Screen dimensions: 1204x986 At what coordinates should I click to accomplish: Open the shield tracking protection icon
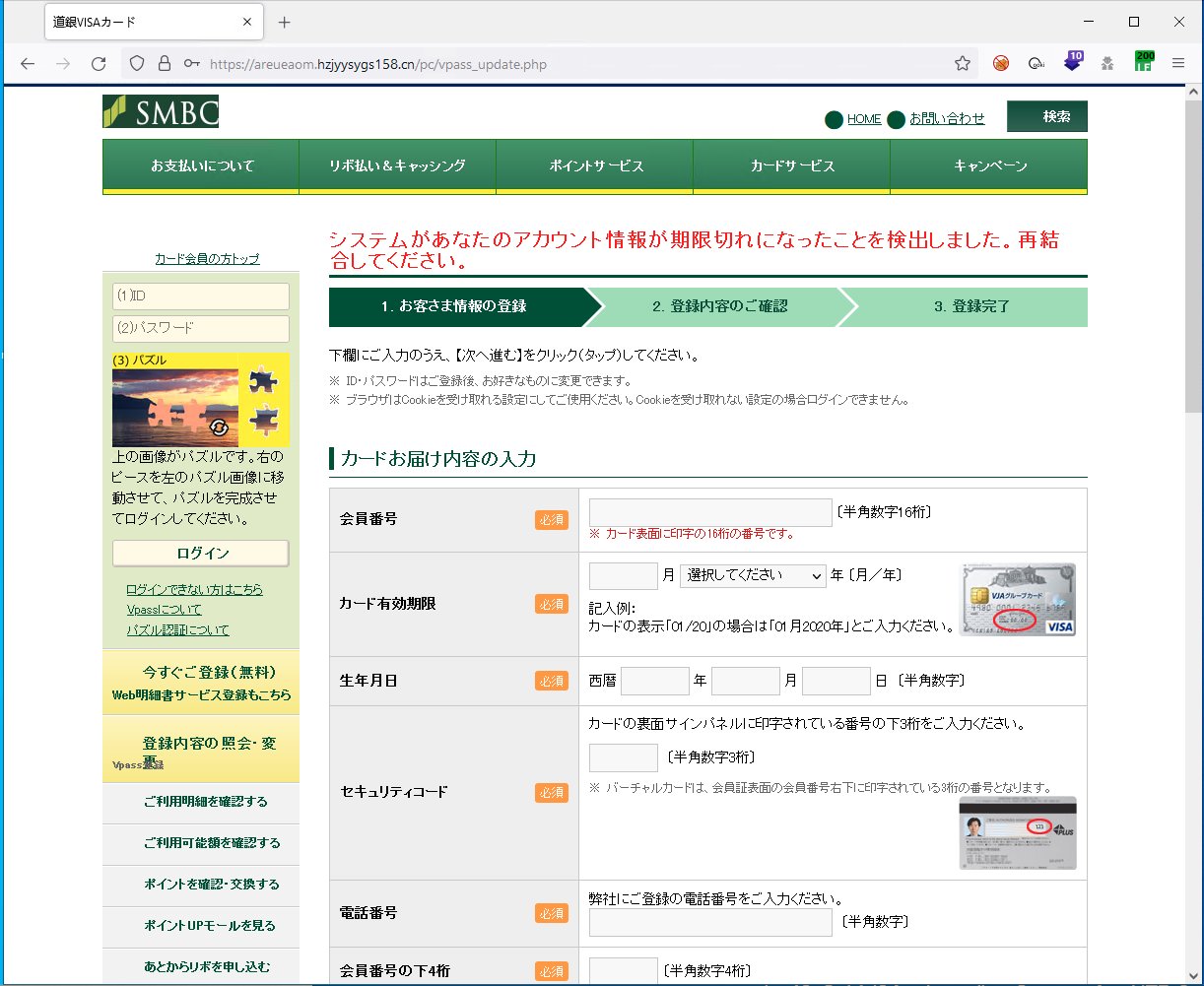tap(137, 64)
